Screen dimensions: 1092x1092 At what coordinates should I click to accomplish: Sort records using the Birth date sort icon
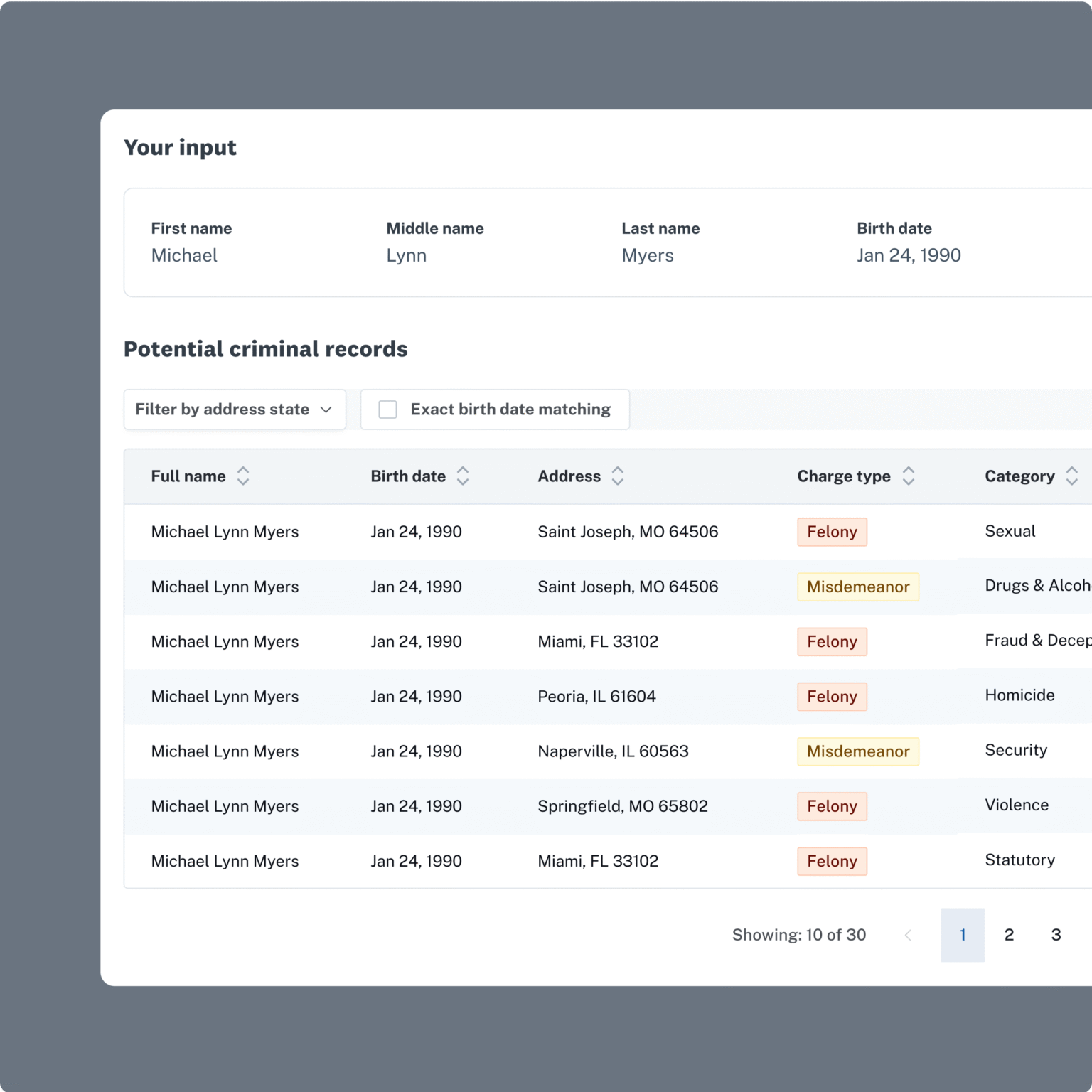(x=463, y=476)
